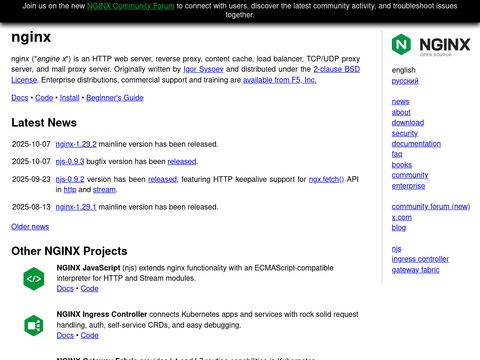Open the Docs link below the intro
This screenshot has height=360, width=480.
coord(20,98)
